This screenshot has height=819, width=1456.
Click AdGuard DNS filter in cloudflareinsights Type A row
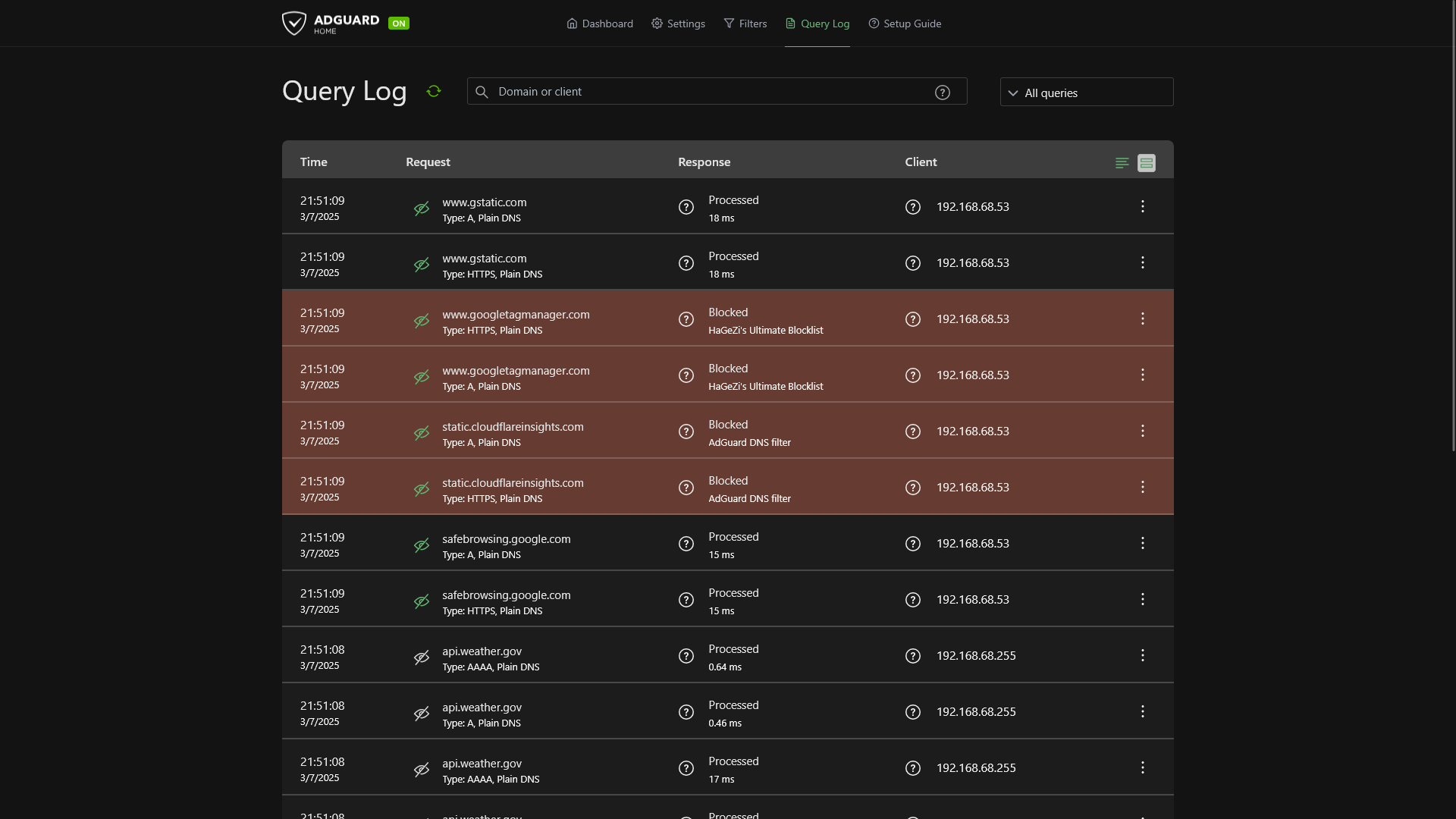[749, 443]
